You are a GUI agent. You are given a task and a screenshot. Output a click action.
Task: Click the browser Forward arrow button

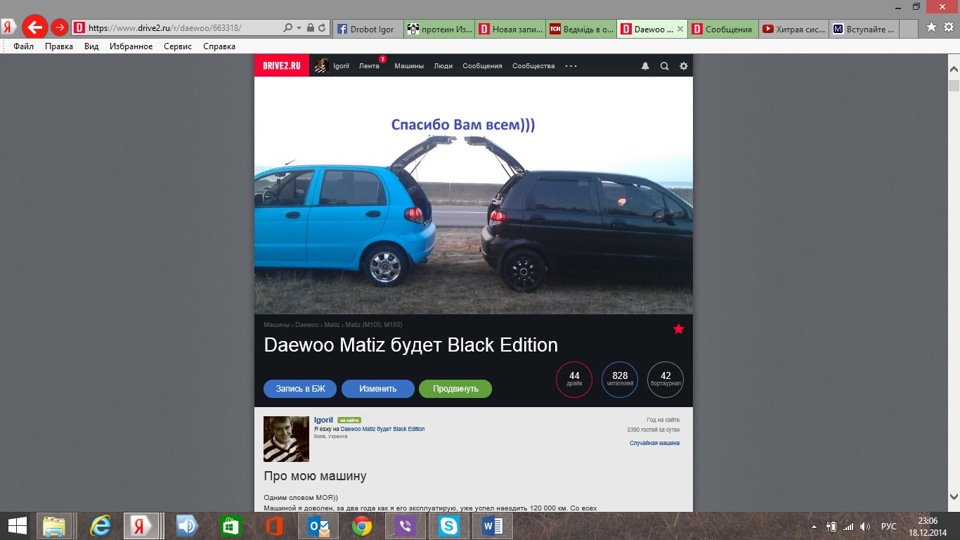(x=59, y=28)
